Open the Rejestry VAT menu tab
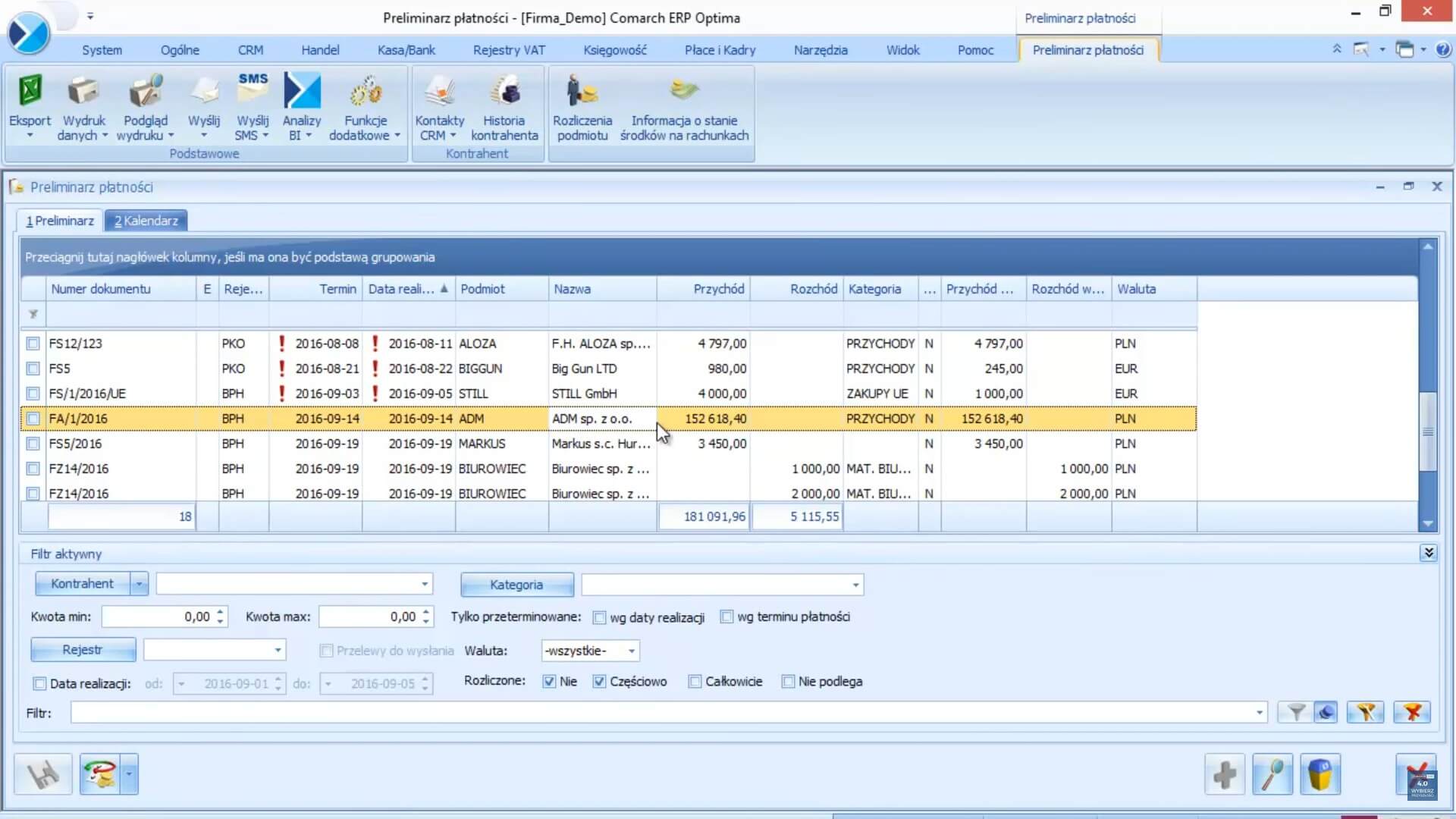Viewport: 1456px width, 819px height. point(509,50)
